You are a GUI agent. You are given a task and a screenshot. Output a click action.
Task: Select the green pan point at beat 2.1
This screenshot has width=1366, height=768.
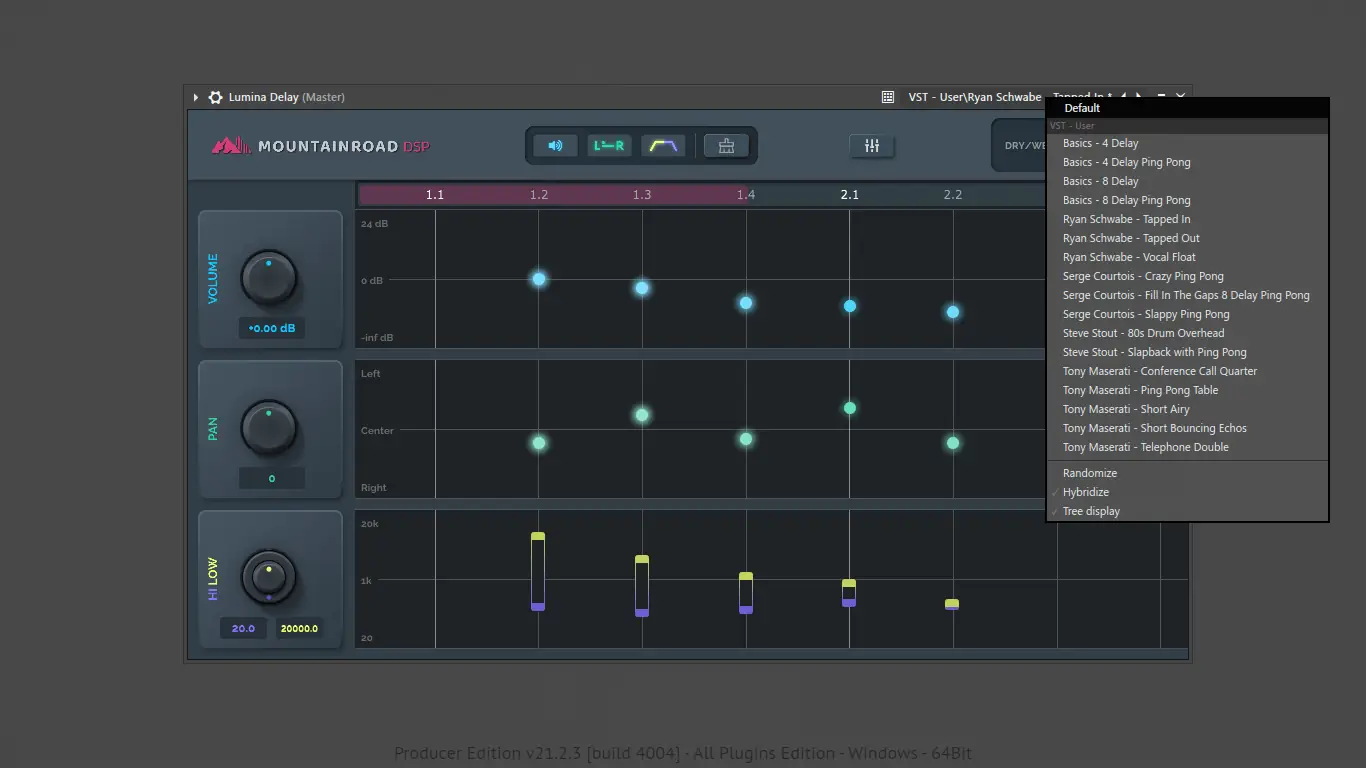click(x=850, y=408)
